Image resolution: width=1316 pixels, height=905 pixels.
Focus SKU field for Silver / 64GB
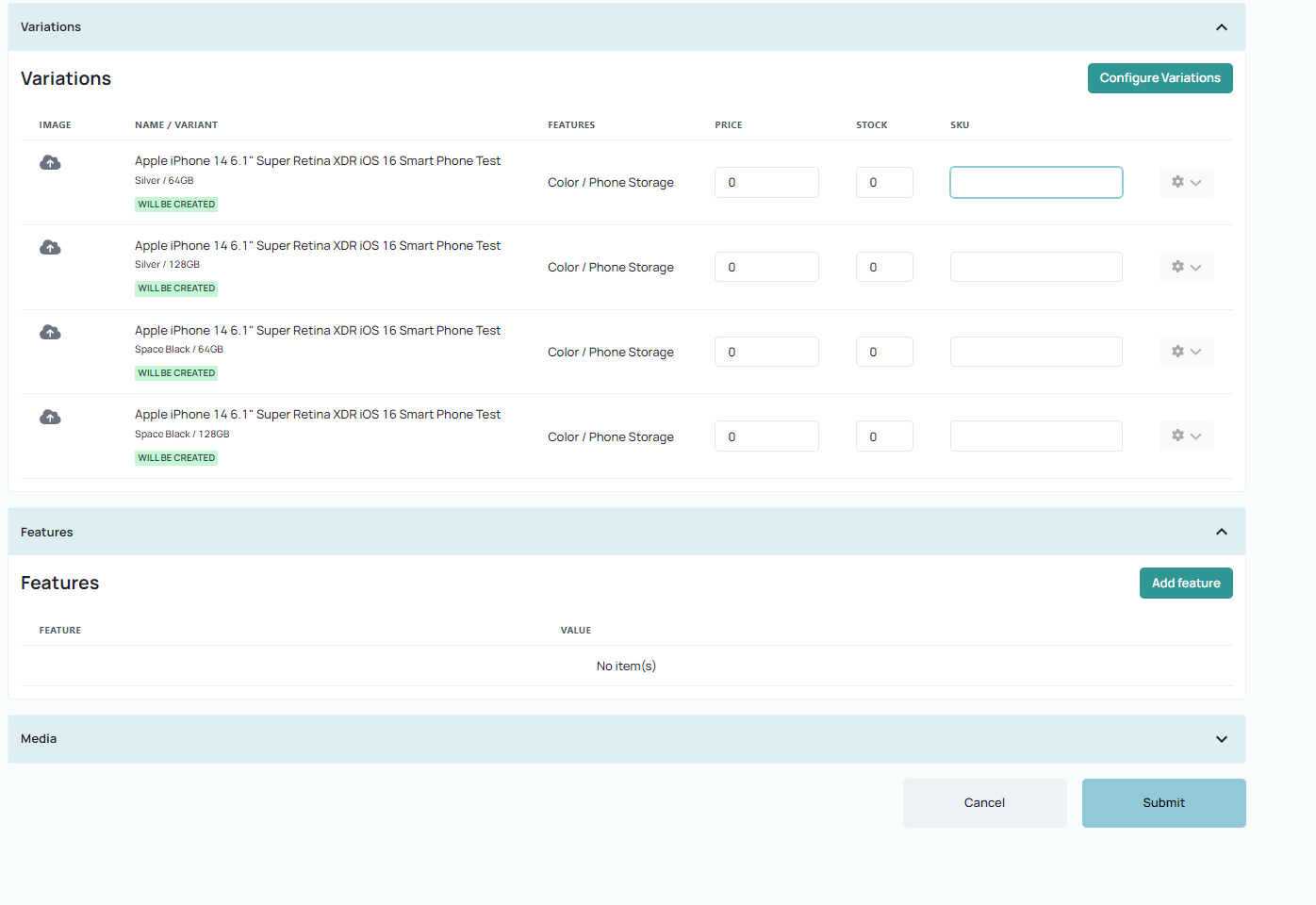[1036, 182]
